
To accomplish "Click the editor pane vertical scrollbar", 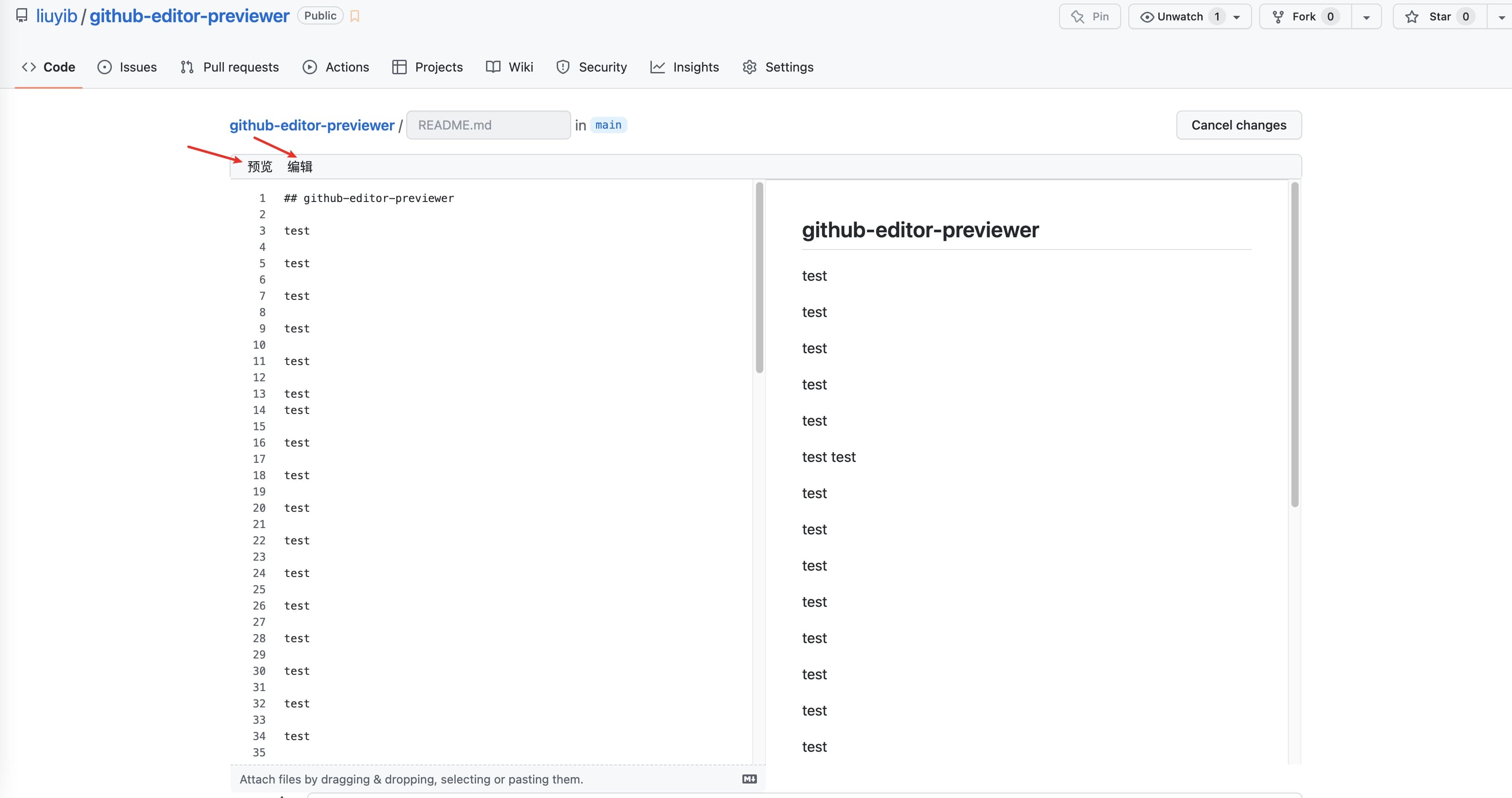I will coord(759,277).
